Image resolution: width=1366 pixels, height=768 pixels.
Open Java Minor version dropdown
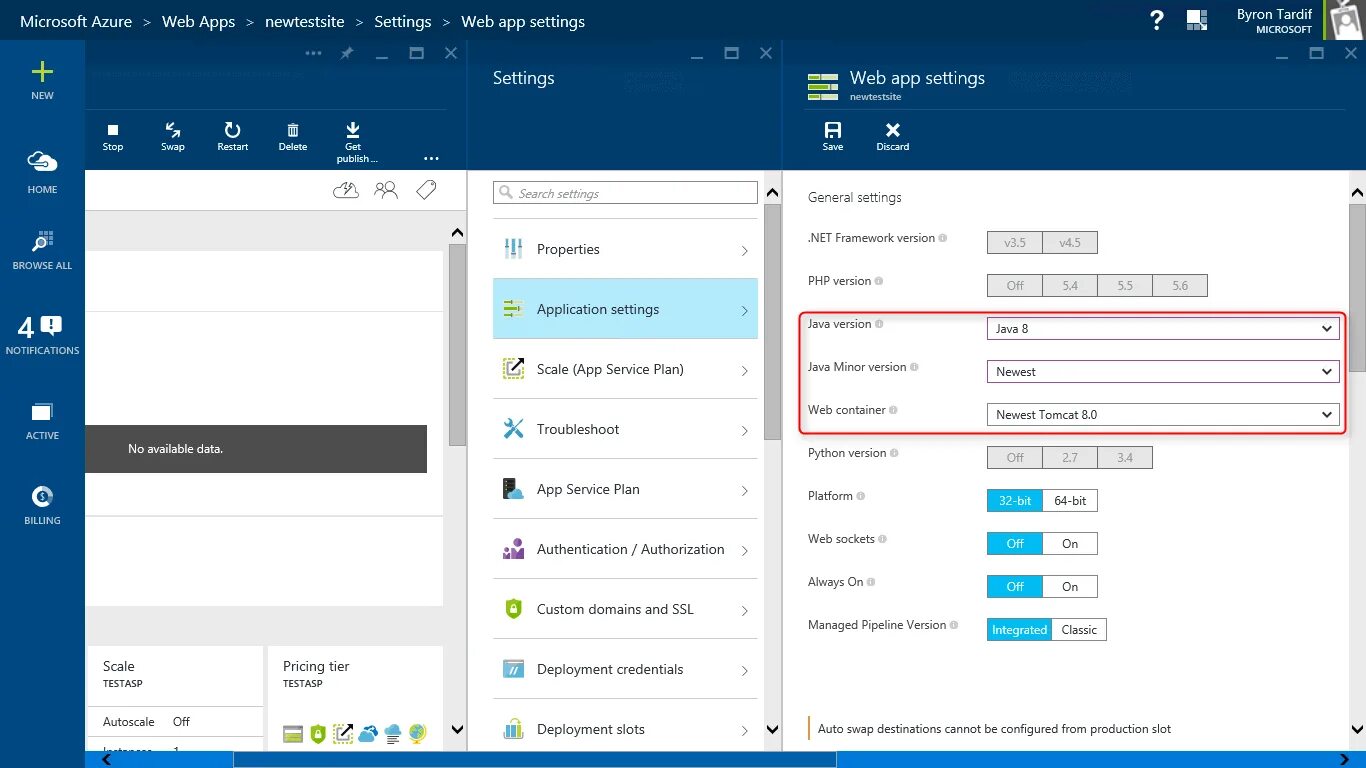[1163, 371]
